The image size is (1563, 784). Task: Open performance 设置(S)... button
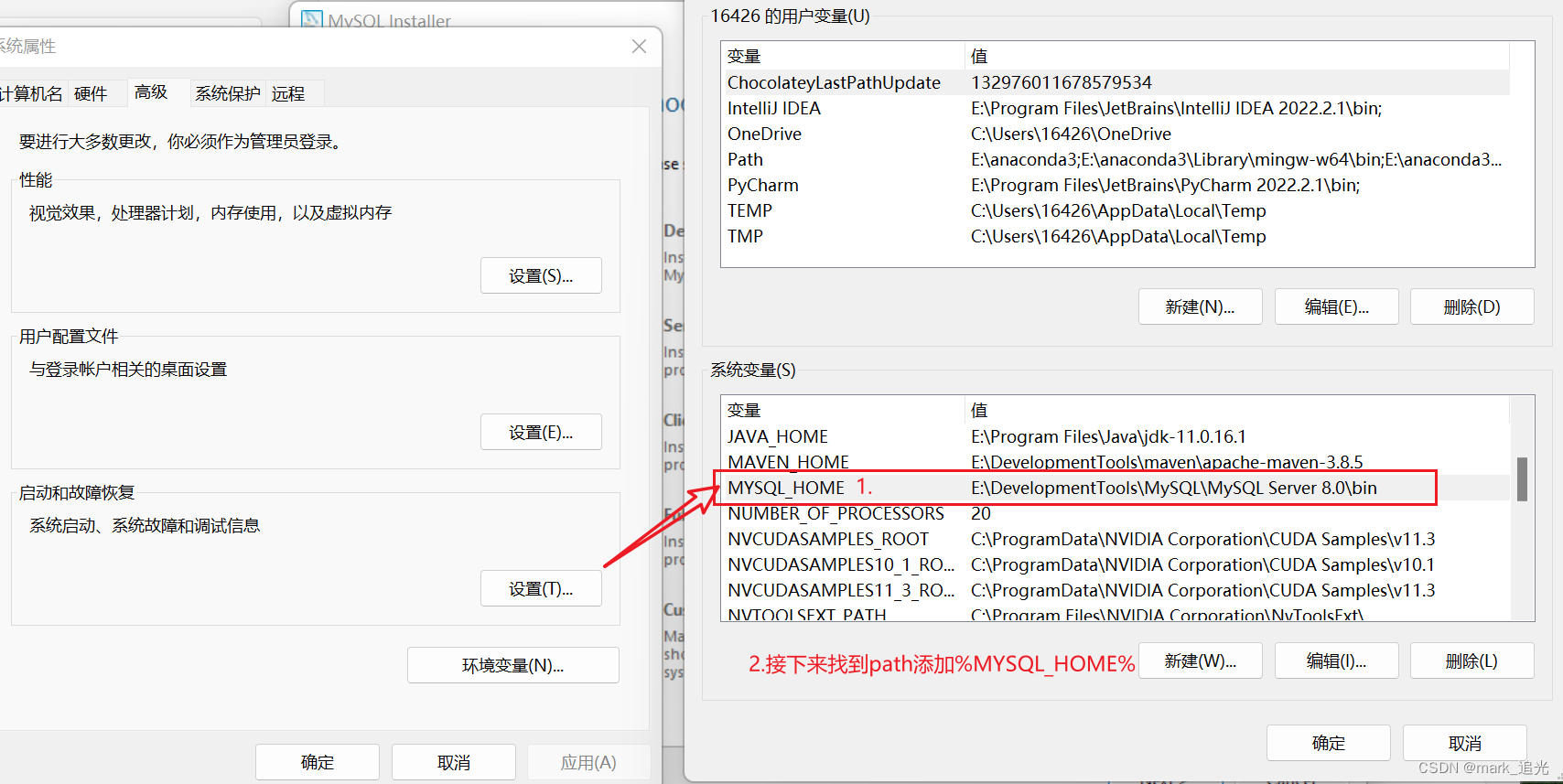click(541, 275)
